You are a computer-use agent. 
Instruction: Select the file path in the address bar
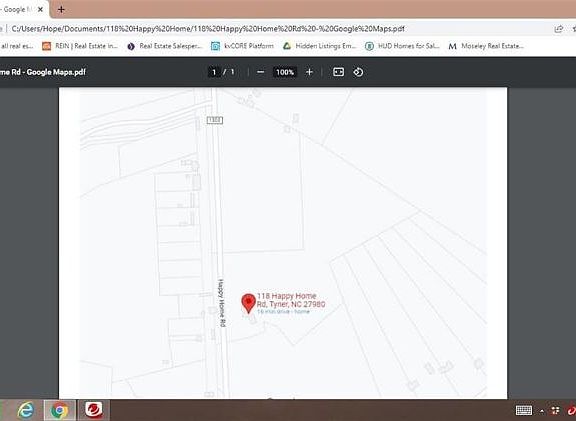[208, 29]
